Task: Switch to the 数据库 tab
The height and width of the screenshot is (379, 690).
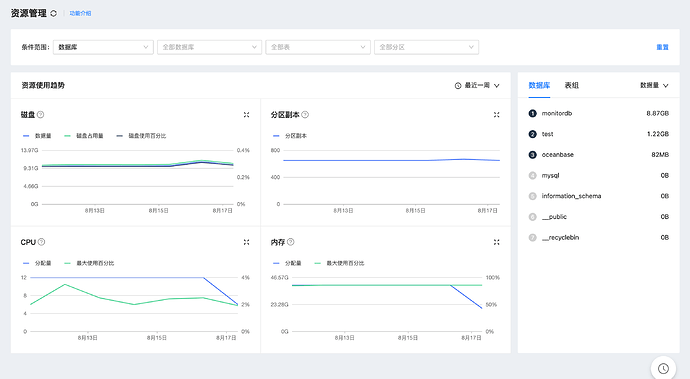Action: click(x=539, y=85)
